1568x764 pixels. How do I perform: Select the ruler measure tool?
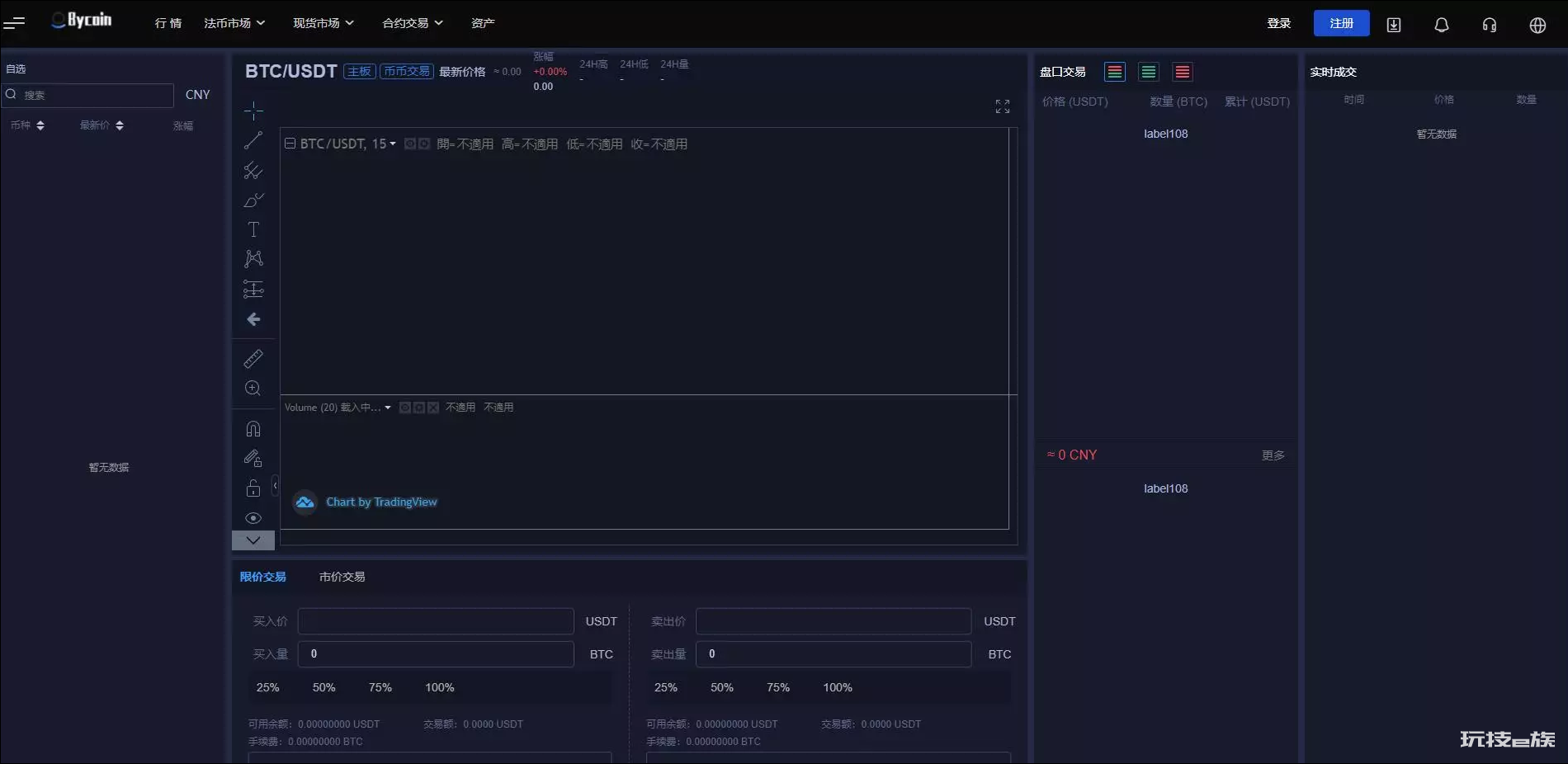pyautogui.click(x=253, y=358)
